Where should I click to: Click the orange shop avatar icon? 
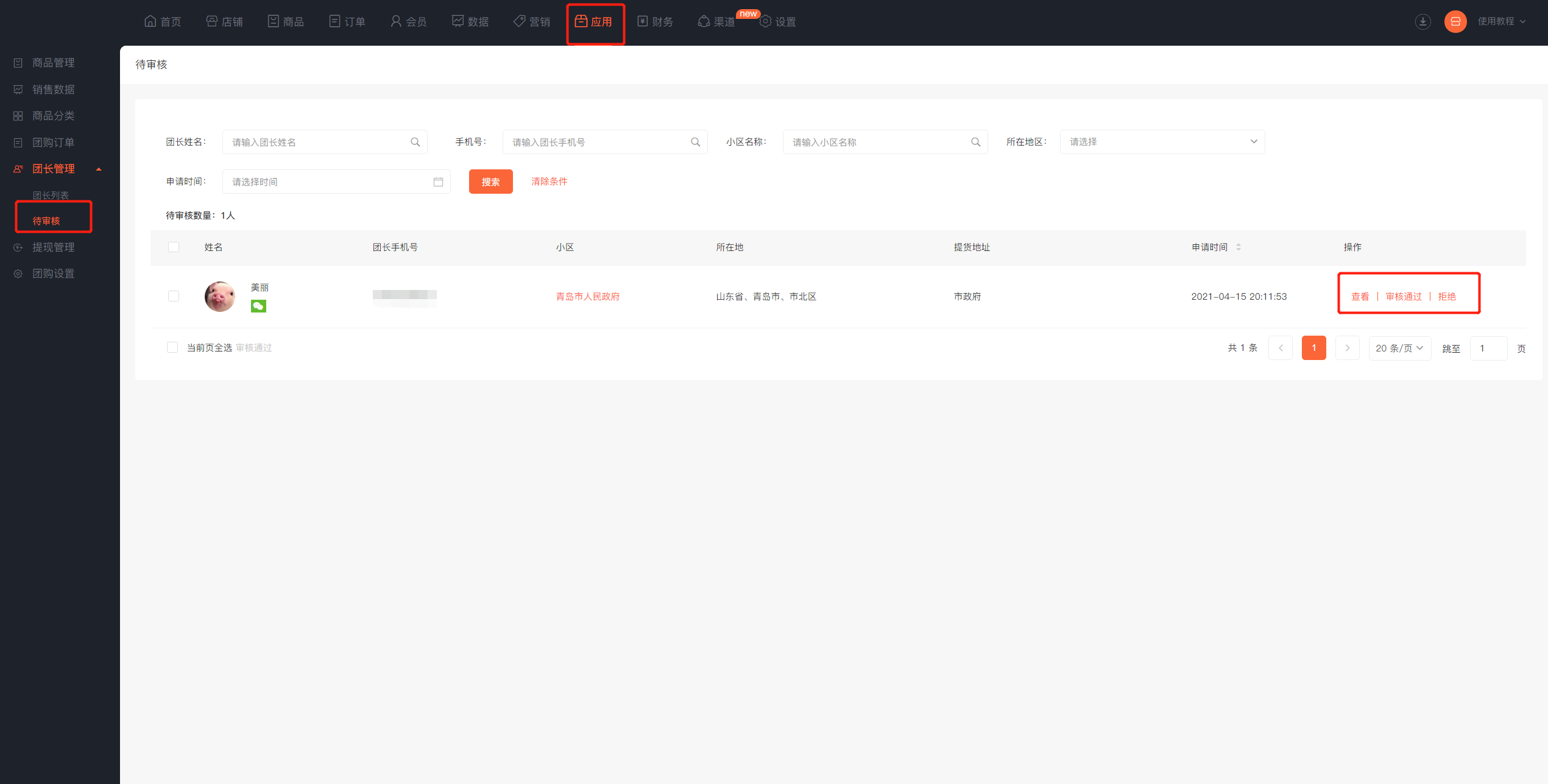[1455, 22]
